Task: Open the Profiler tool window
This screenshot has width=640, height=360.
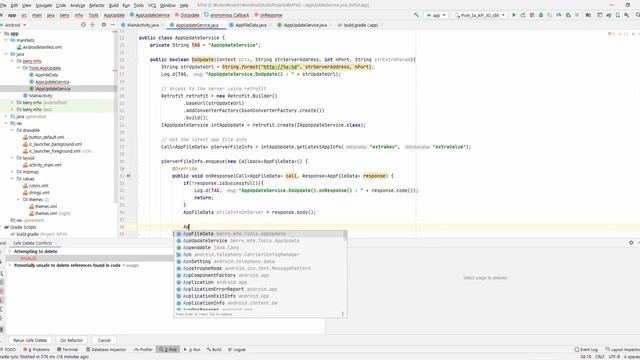Action: click(143, 349)
